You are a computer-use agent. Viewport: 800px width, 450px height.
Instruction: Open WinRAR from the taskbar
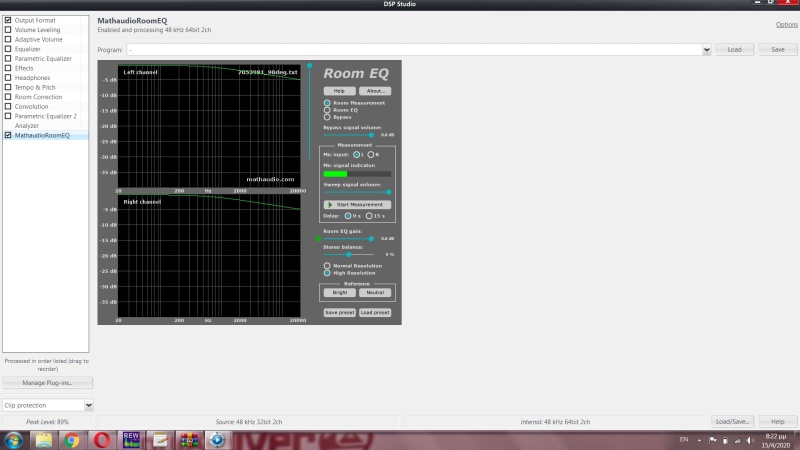(188, 439)
